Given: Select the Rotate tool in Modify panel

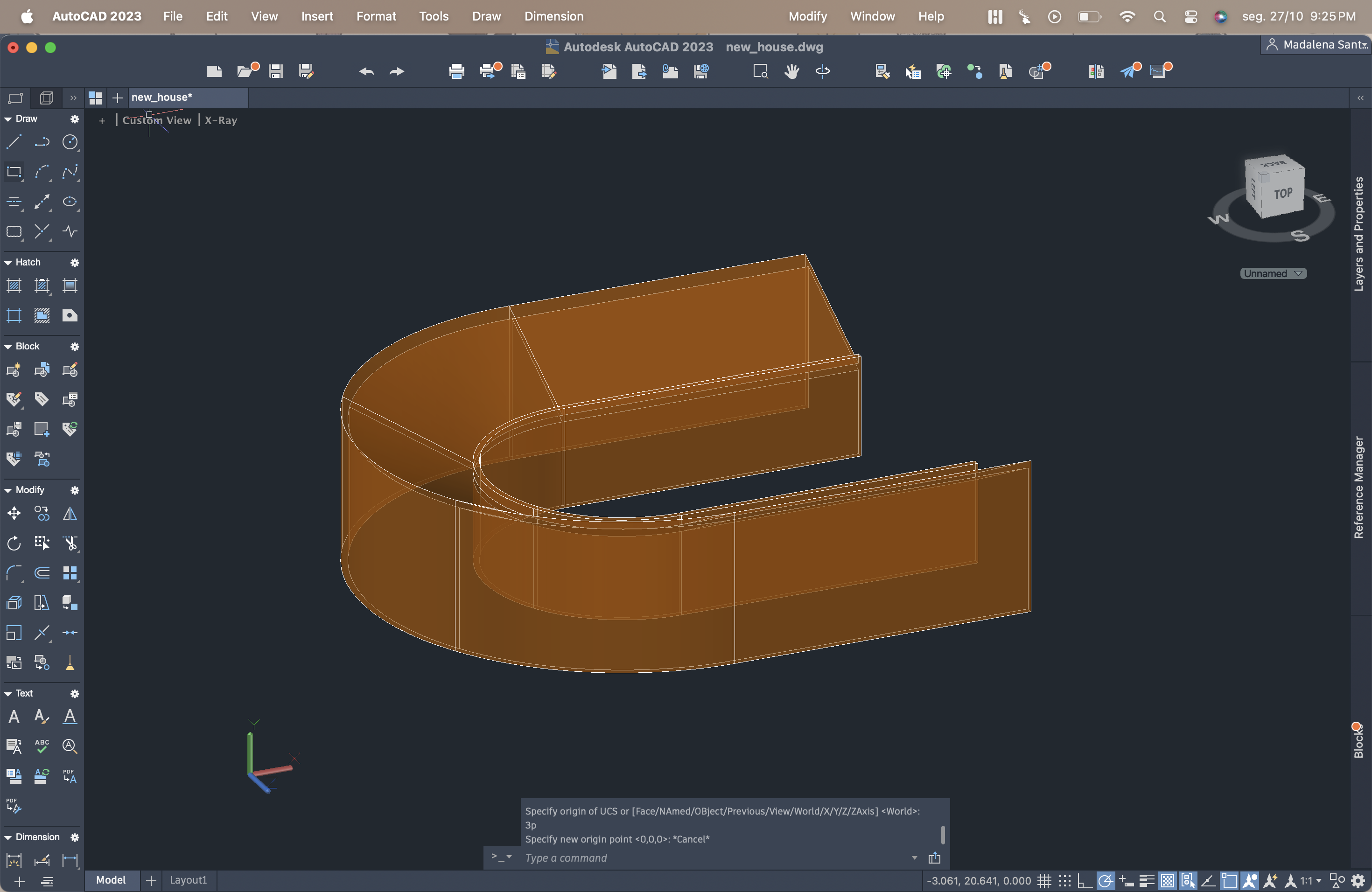Looking at the screenshot, I should click(x=14, y=544).
